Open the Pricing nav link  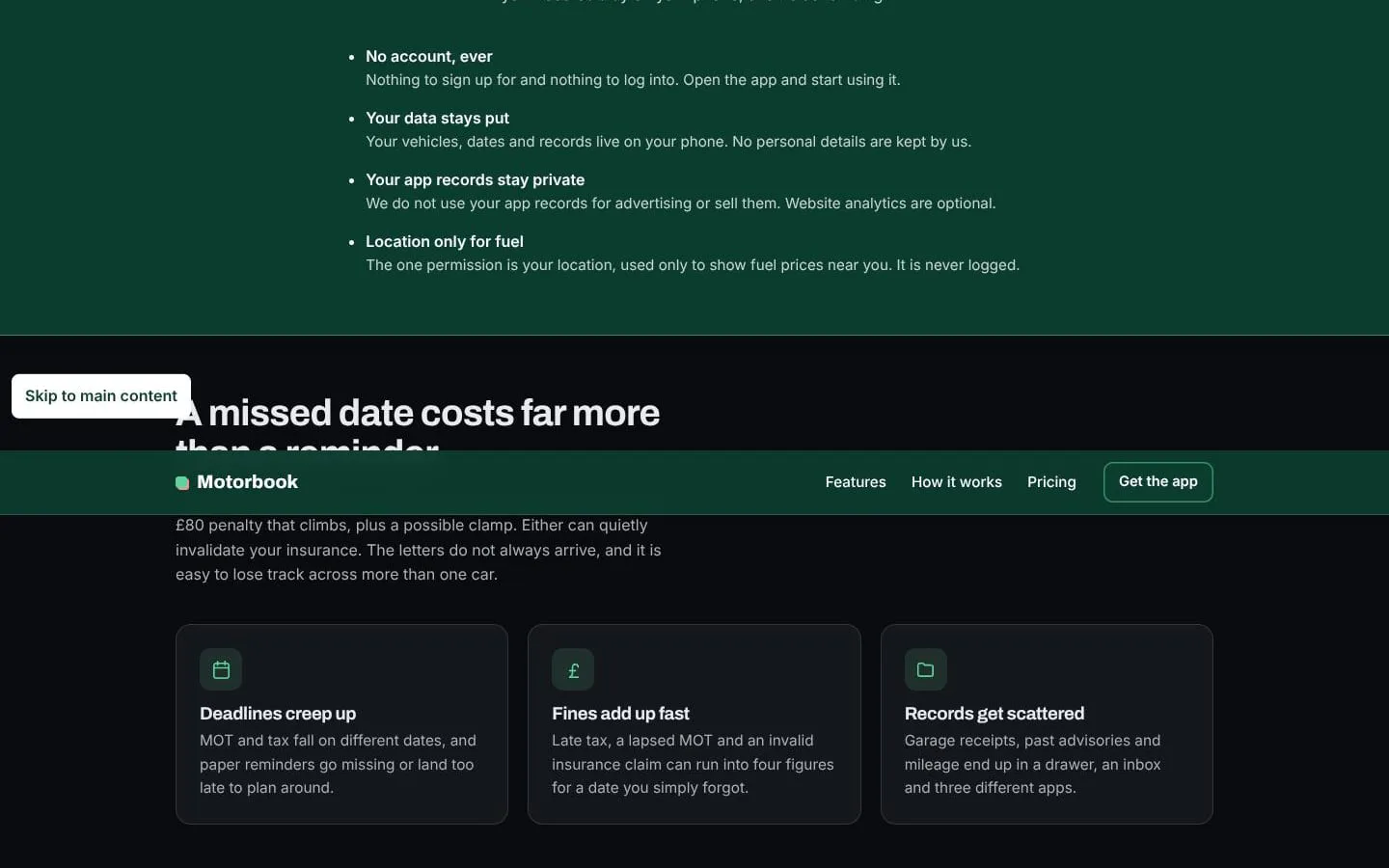click(x=1051, y=482)
